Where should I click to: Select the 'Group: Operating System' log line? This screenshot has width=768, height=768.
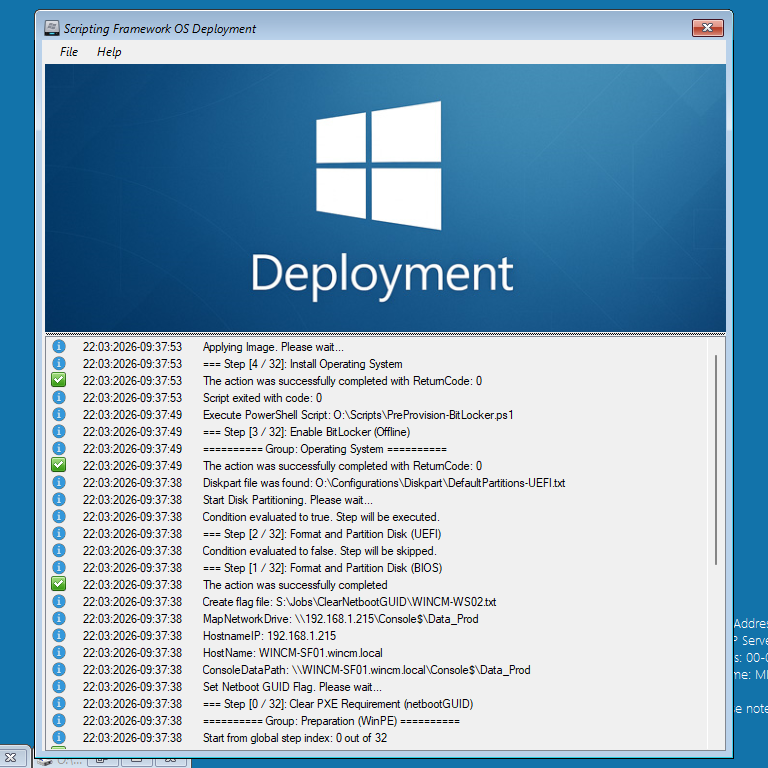[x=324, y=449]
